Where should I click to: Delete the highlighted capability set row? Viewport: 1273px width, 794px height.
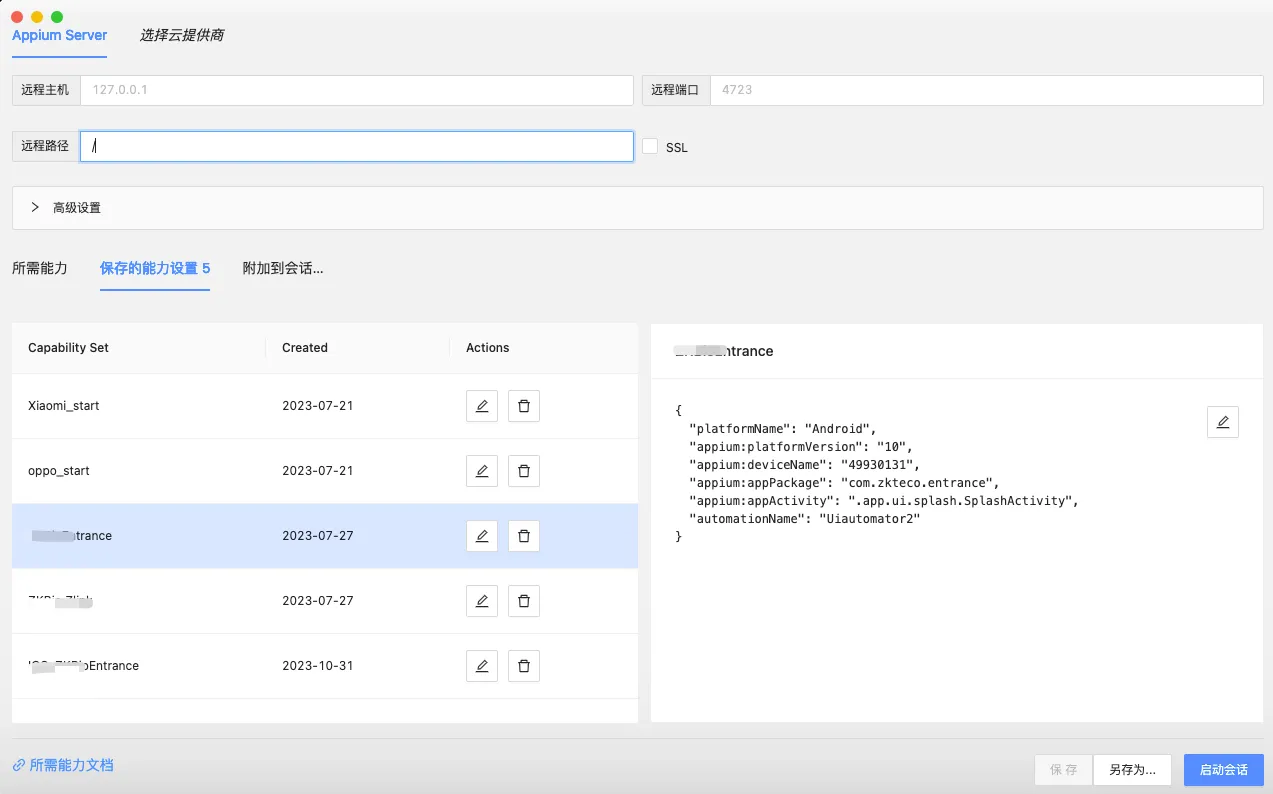coord(524,536)
